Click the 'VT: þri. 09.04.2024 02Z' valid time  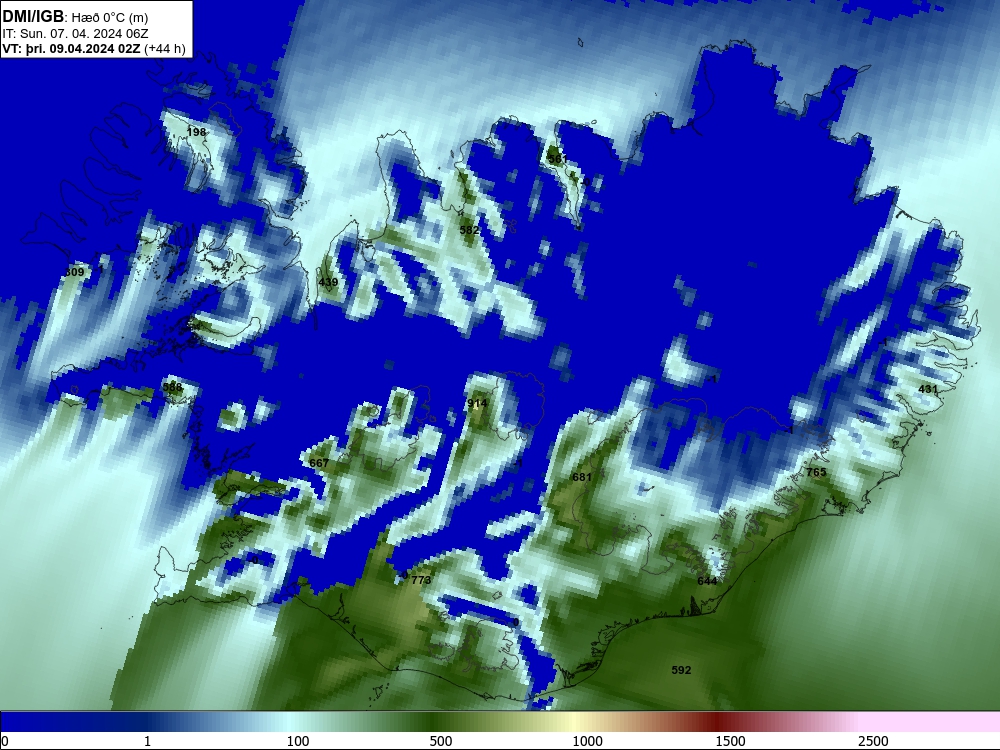click(72, 49)
